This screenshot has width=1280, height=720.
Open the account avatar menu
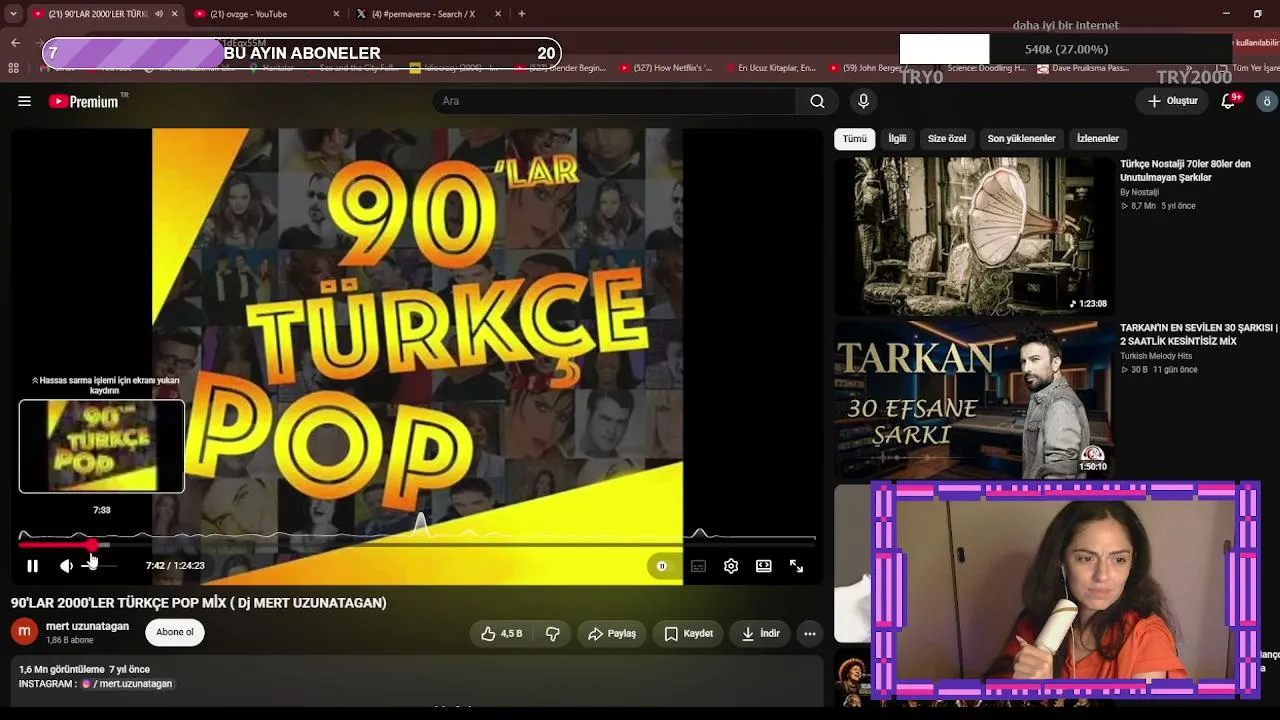tap(1266, 101)
